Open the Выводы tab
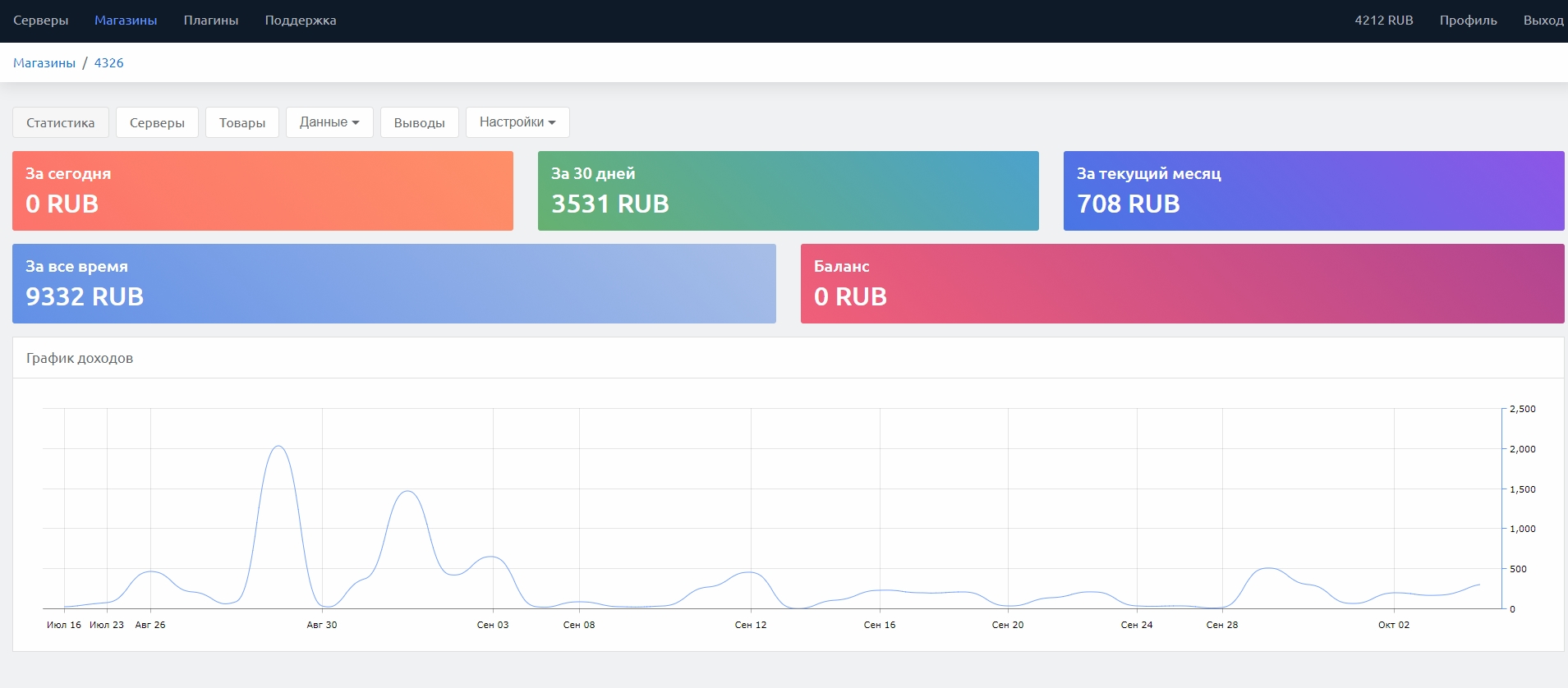This screenshot has height=688, width=1568. pos(420,122)
